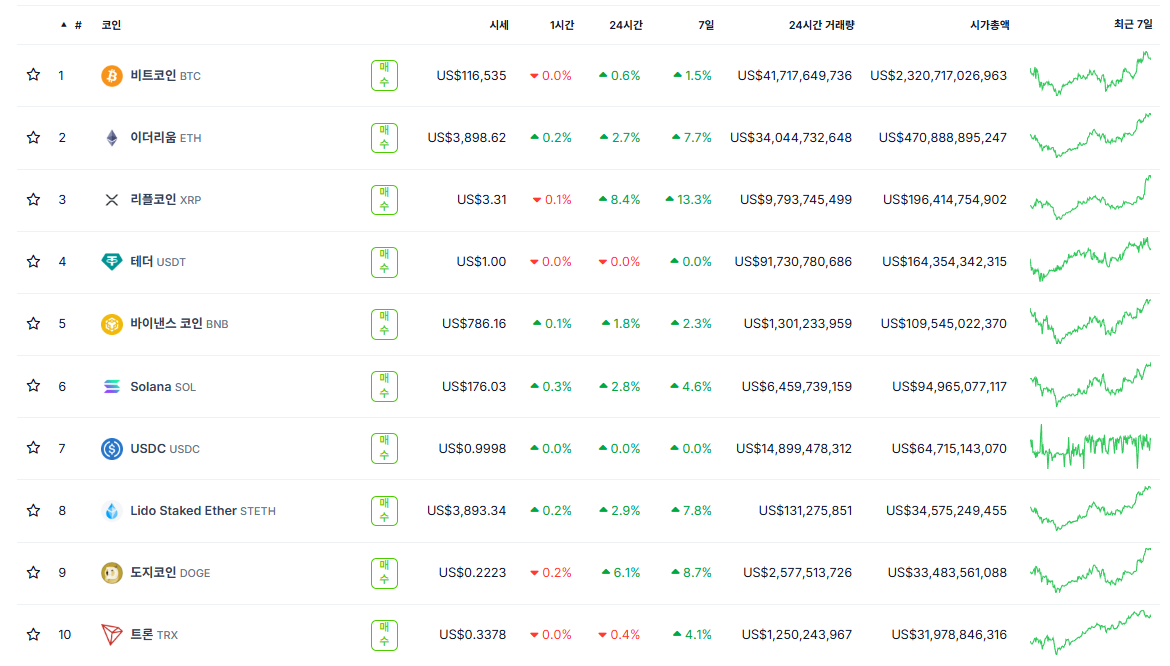Open the USDC 7-day sparkline chart
1170x666 pixels.
coord(1090,447)
